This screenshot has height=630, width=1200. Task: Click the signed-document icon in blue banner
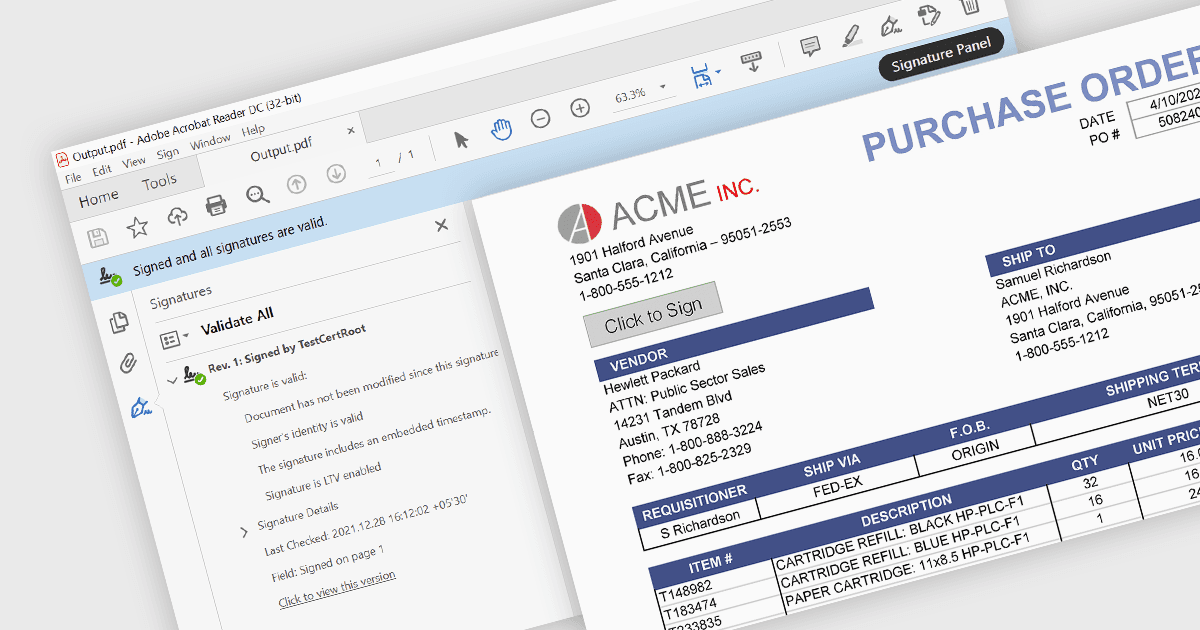pos(110,277)
